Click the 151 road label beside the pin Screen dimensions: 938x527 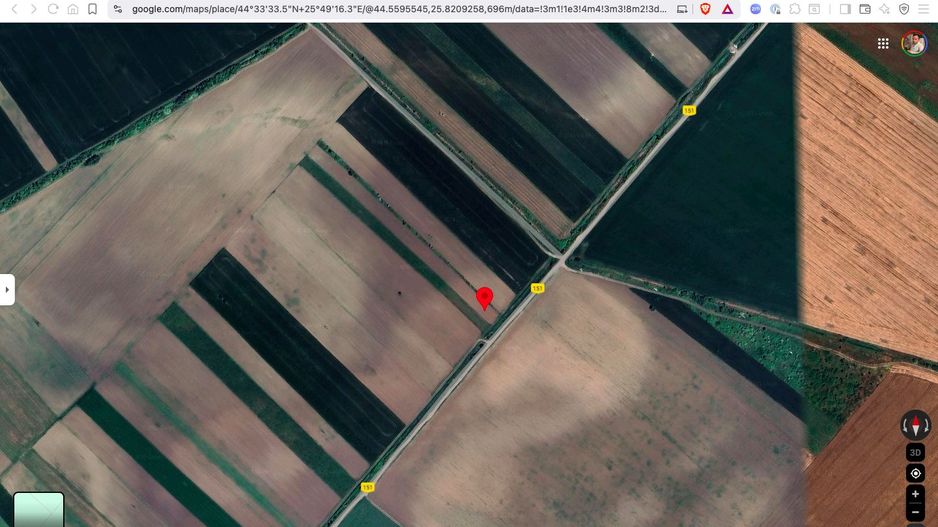tap(537, 288)
